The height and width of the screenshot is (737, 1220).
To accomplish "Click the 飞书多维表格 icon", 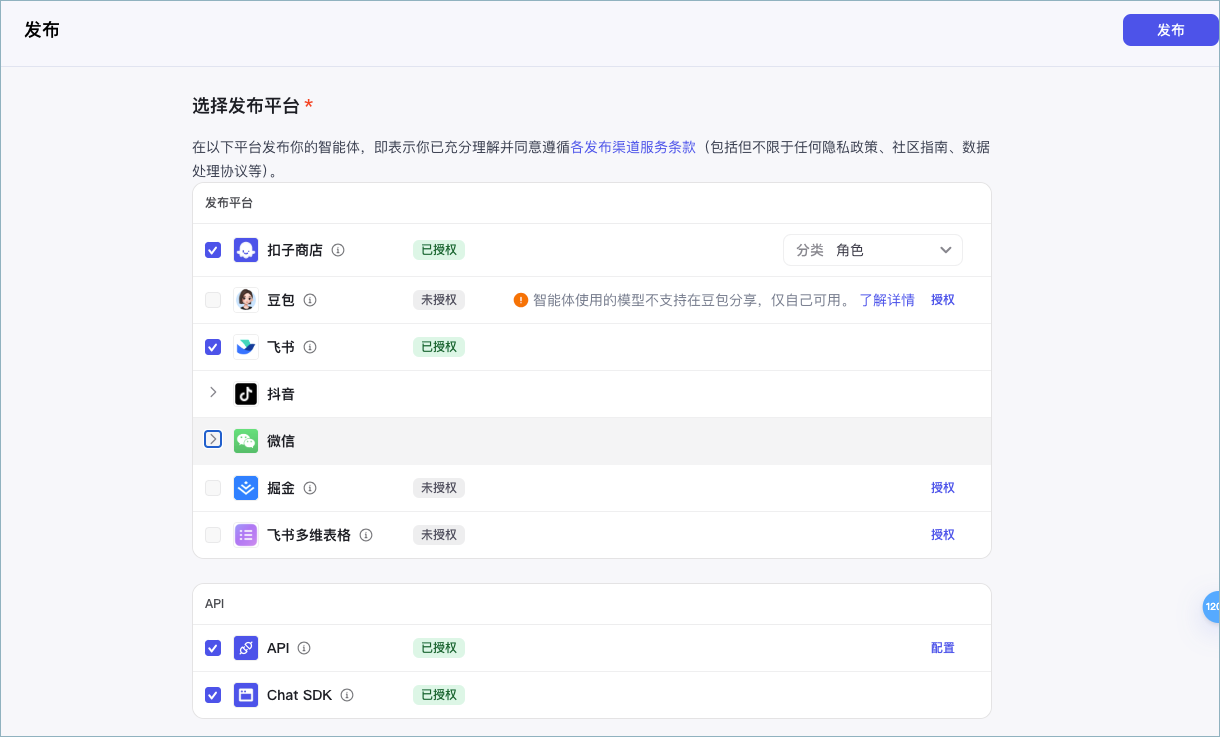I will coord(246,535).
